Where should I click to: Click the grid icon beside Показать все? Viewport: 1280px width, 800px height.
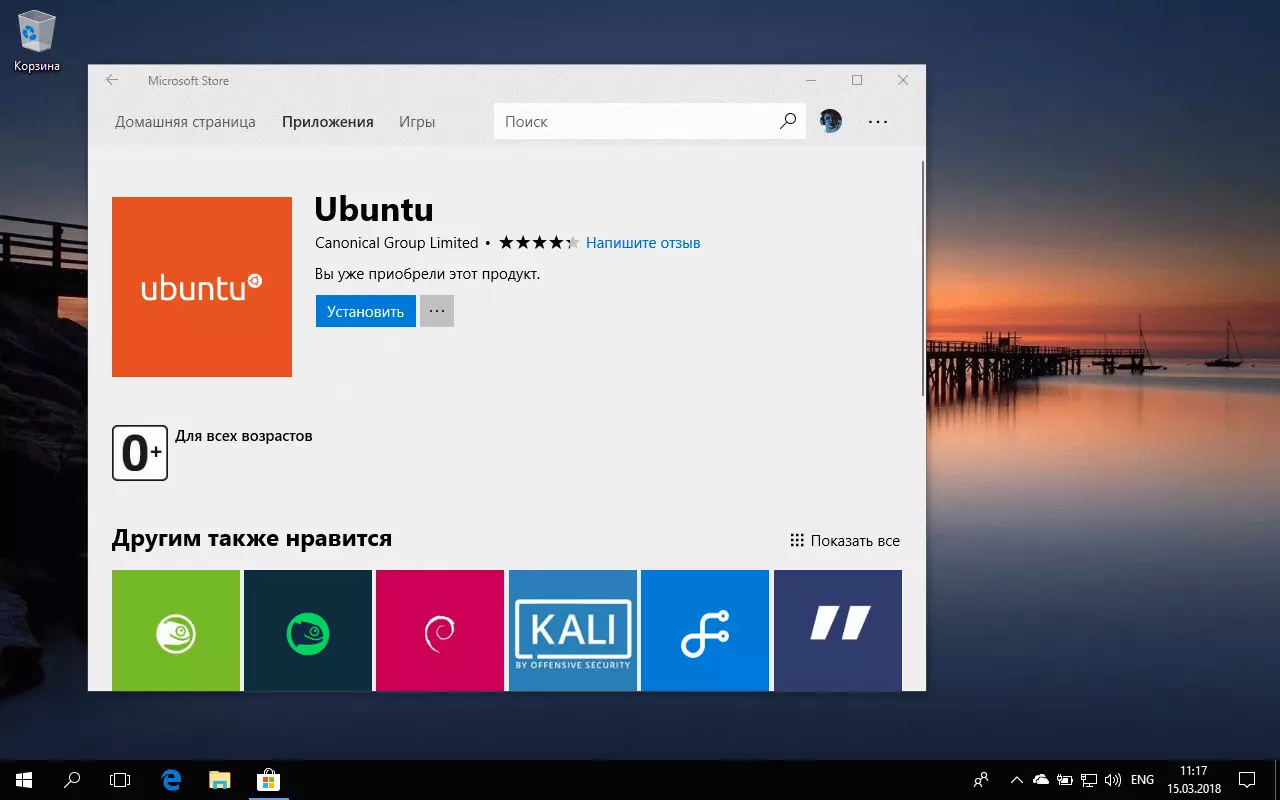797,540
